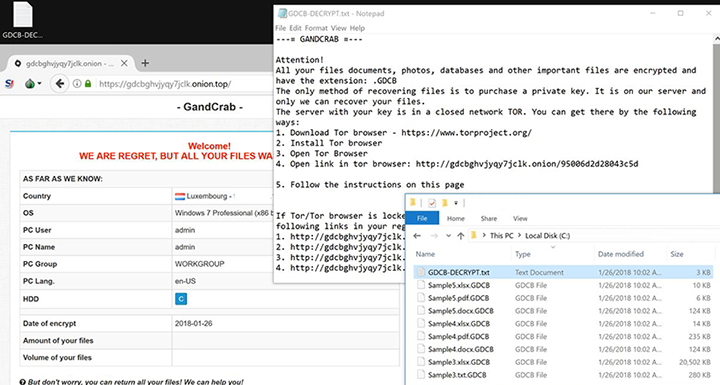Image resolution: width=720 pixels, height=385 pixels.
Task: Switch to the Explorer View ribbon tab
Action: pos(520,218)
